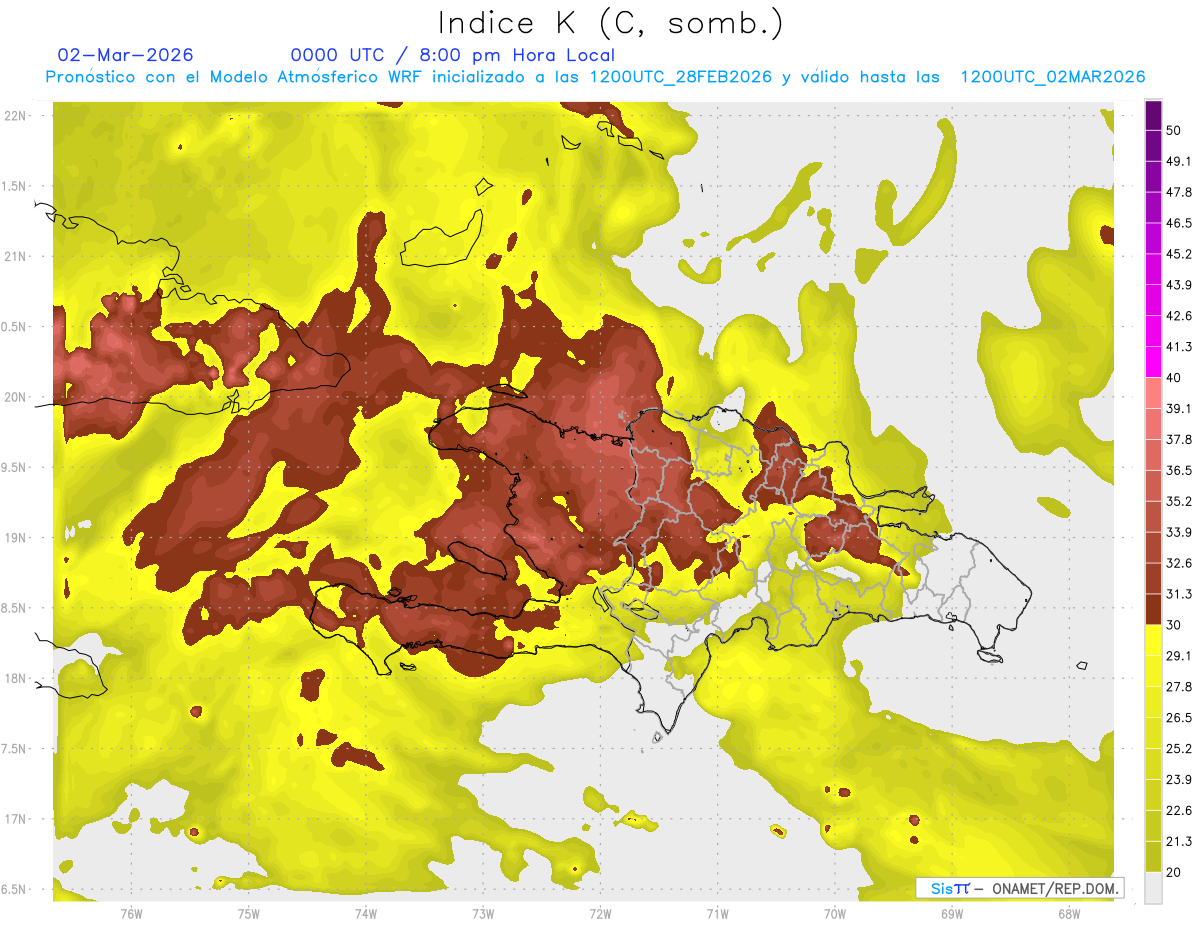Click the "75W" longitude label
Image resolution: width=1200 pixels, height=927 pixels.
249,913
